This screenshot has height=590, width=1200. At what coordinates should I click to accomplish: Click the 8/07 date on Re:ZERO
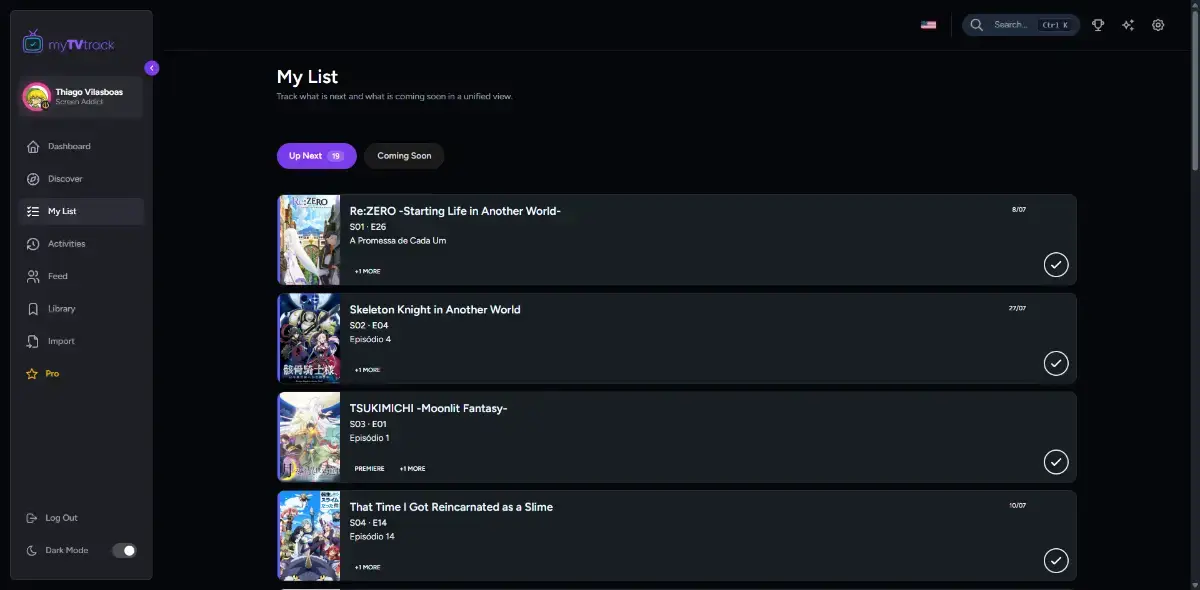coord(1019,209)
